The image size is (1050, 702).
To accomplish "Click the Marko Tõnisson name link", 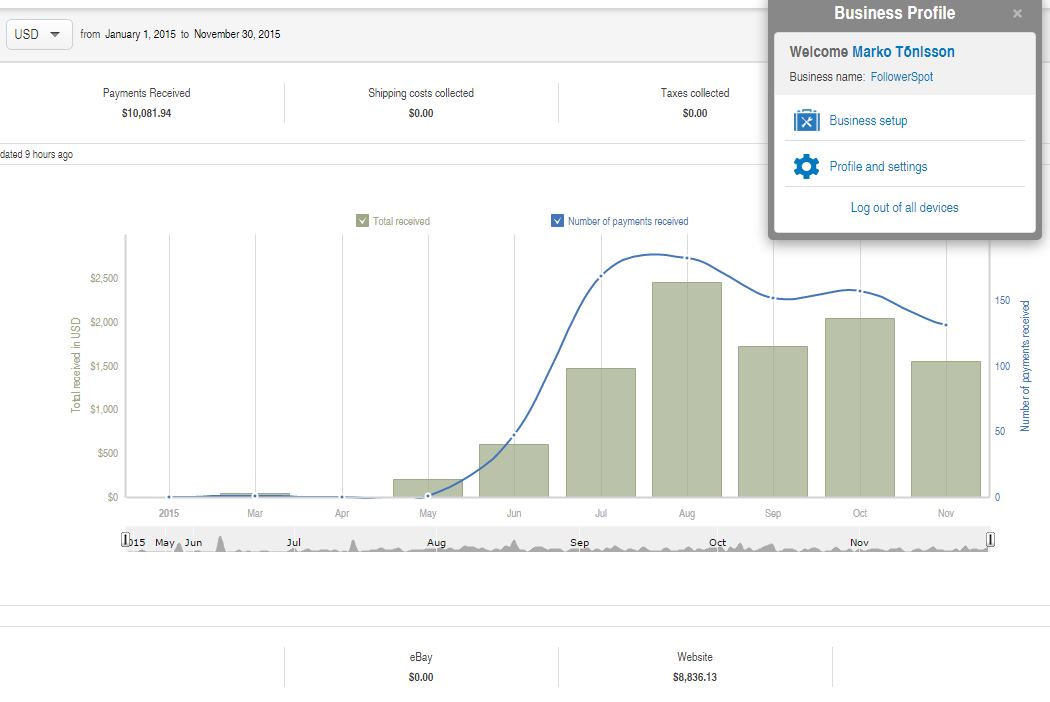I will (x=903, y=52).
